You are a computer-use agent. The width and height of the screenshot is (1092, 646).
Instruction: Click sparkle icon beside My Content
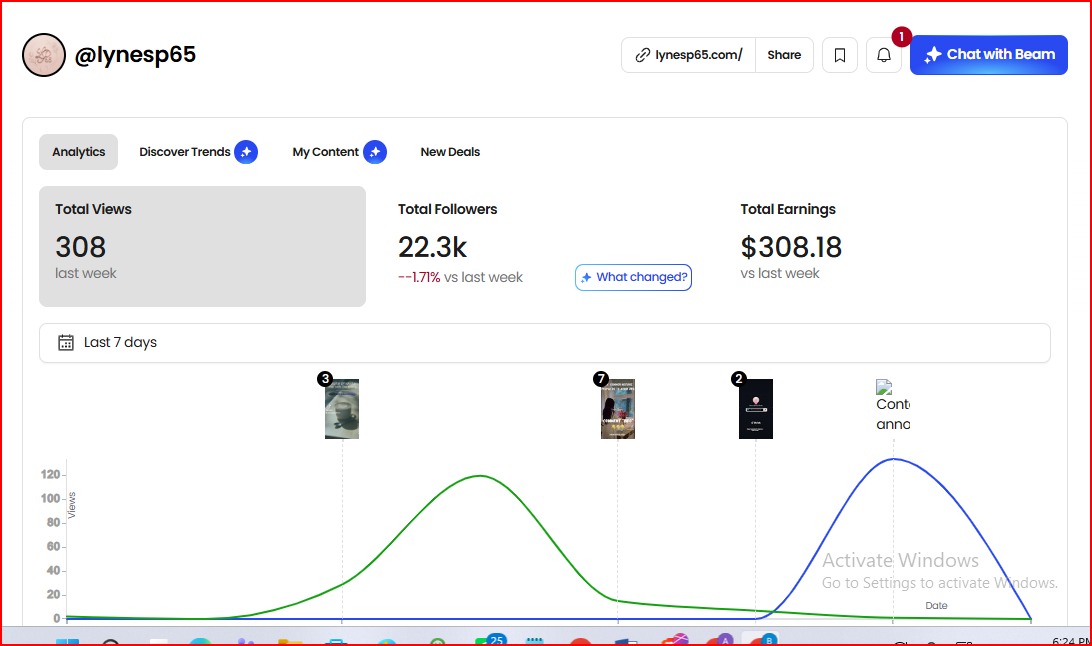tap(375, 152)
